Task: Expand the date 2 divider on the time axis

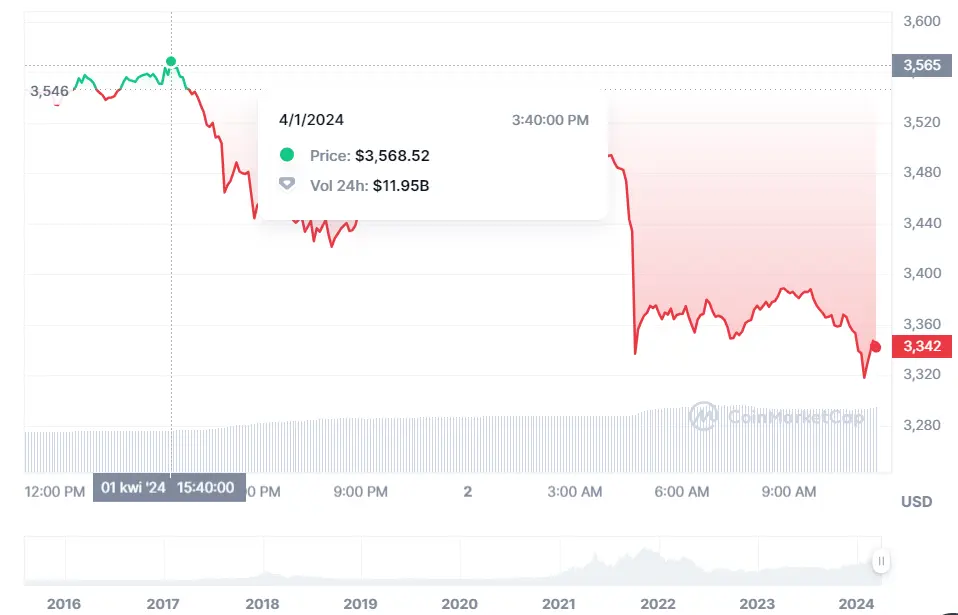Action: coord(466,491)
